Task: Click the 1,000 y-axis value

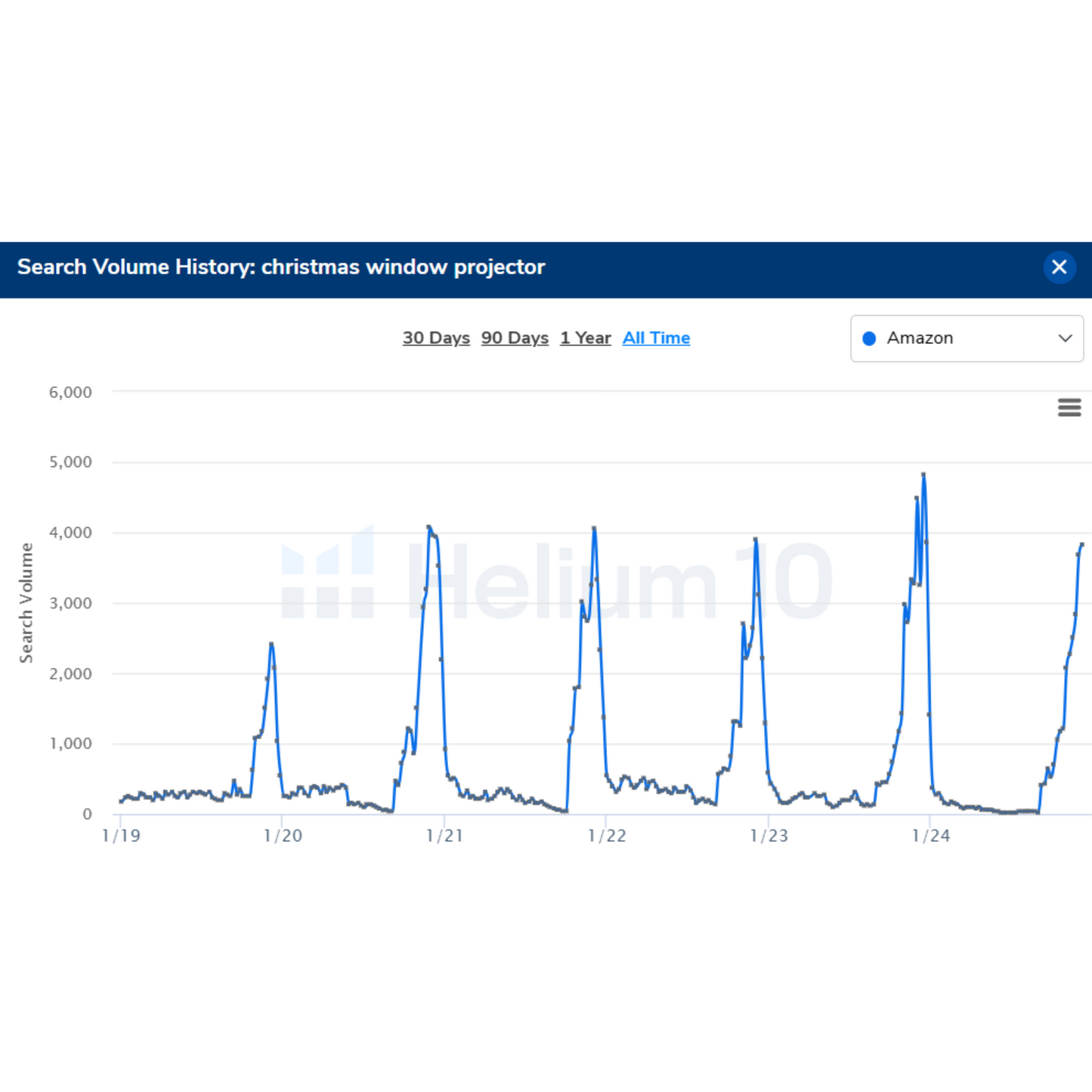Action: click(x=70, y=744)
